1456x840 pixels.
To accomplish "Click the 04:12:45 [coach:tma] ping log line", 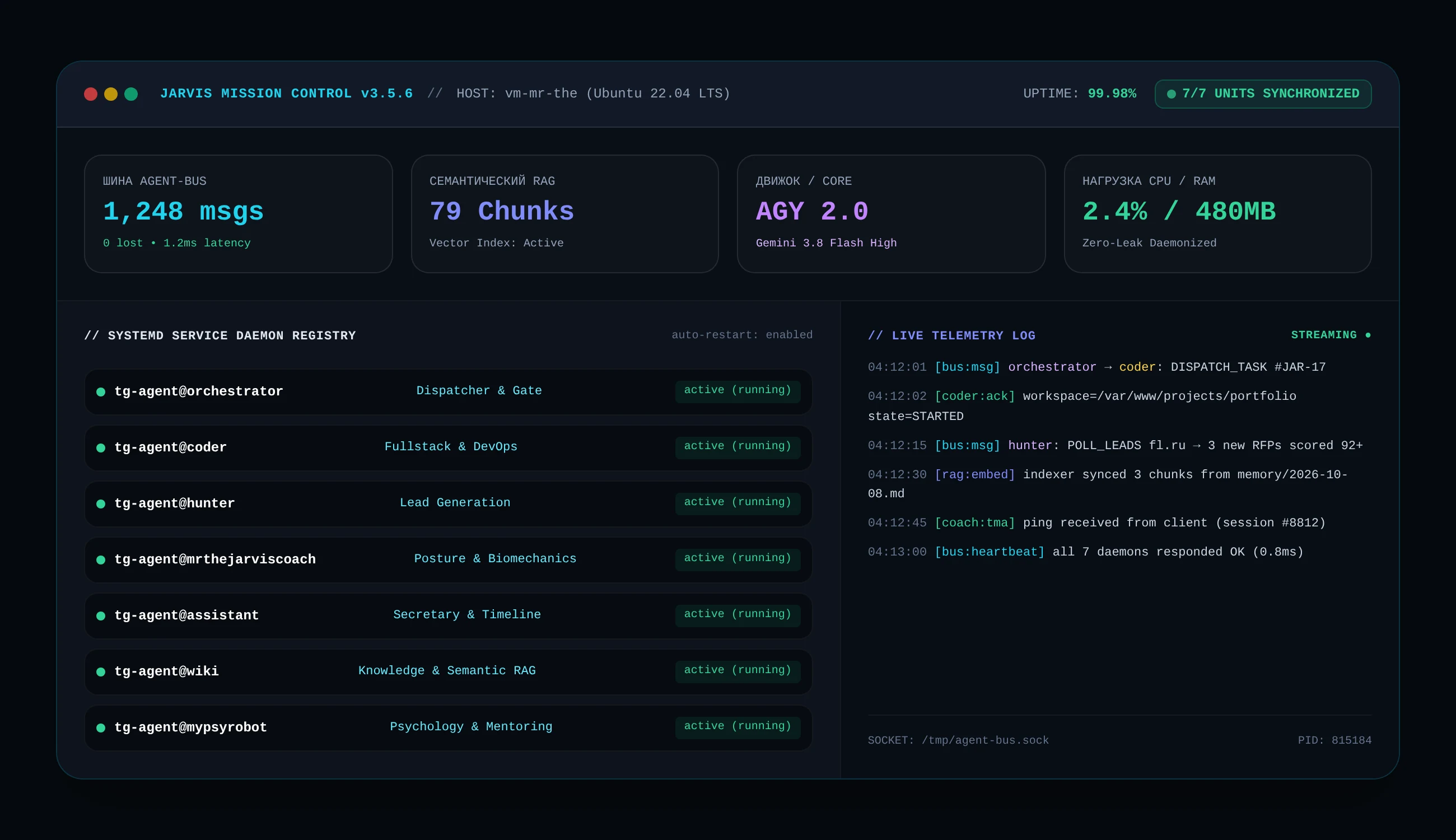I will click(x=1096, y=523).
